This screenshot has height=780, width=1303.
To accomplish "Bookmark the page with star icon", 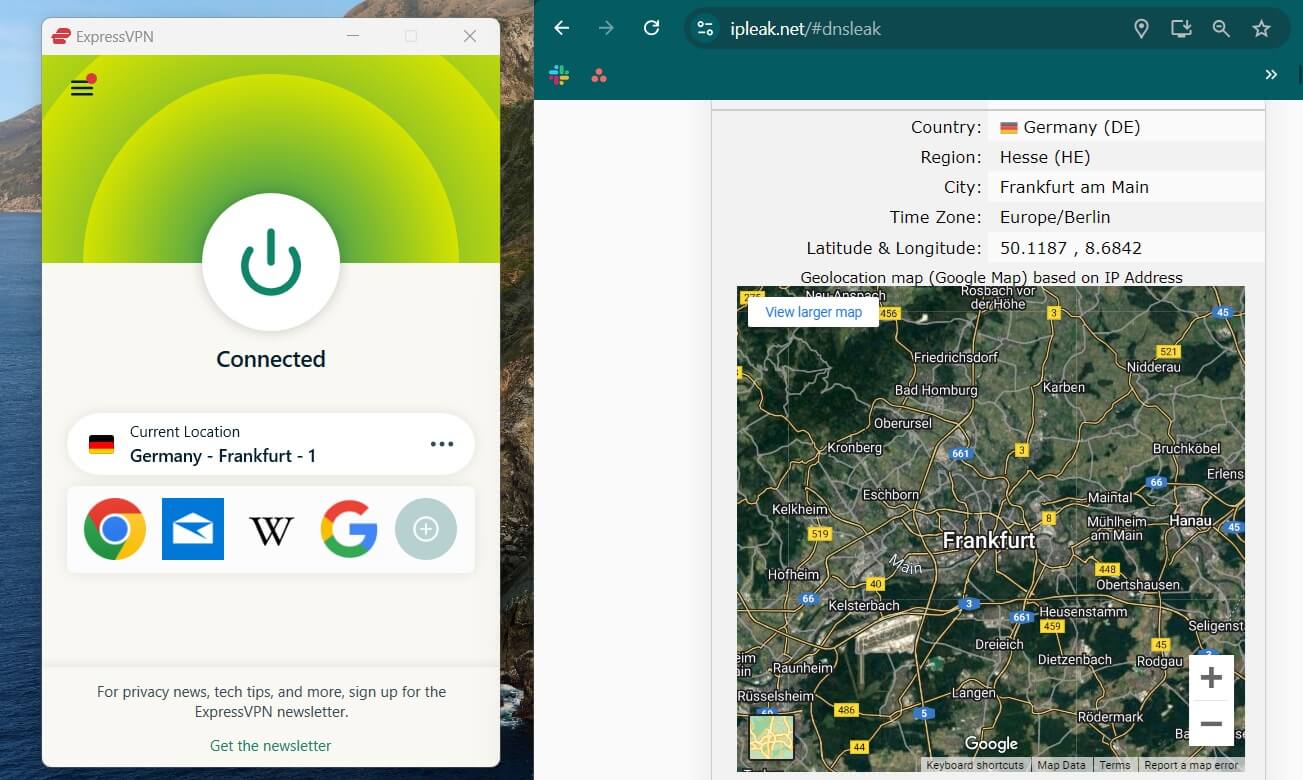I will (x=1261, y=29).
